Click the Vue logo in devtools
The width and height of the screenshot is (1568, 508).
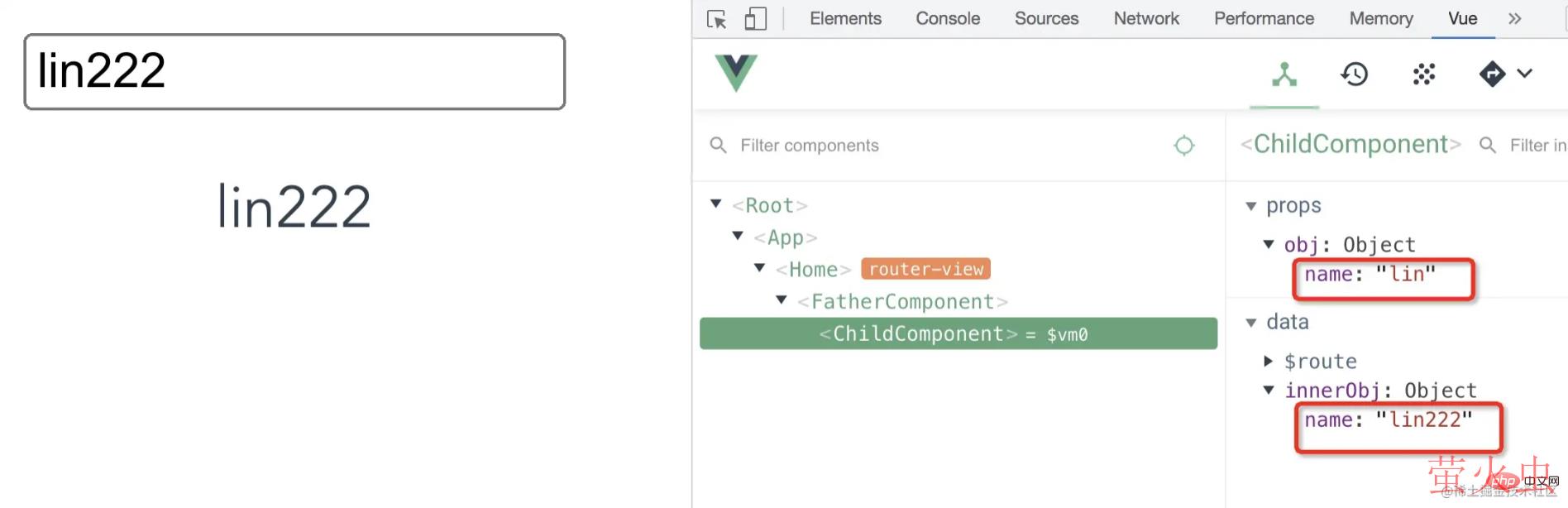(735, 73)
